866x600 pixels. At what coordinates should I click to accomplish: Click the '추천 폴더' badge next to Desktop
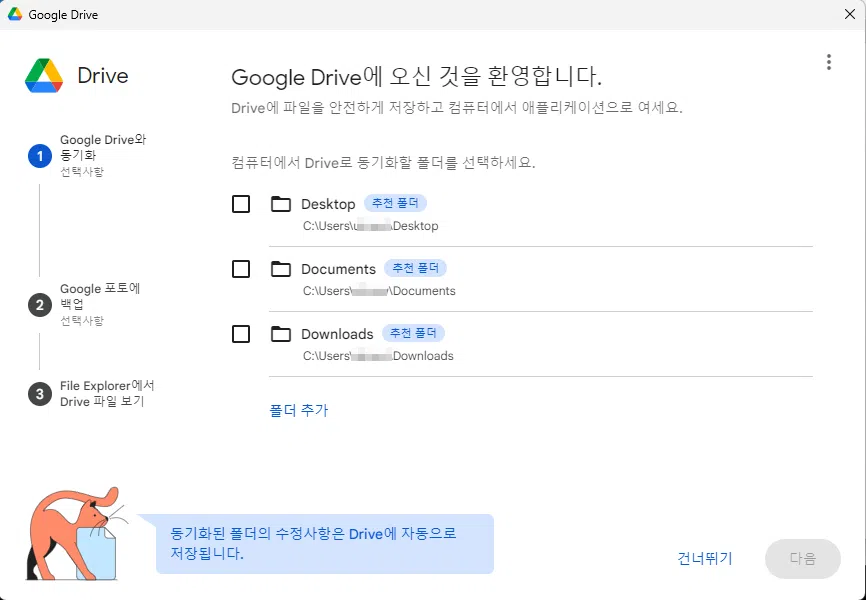coord(396,202)
